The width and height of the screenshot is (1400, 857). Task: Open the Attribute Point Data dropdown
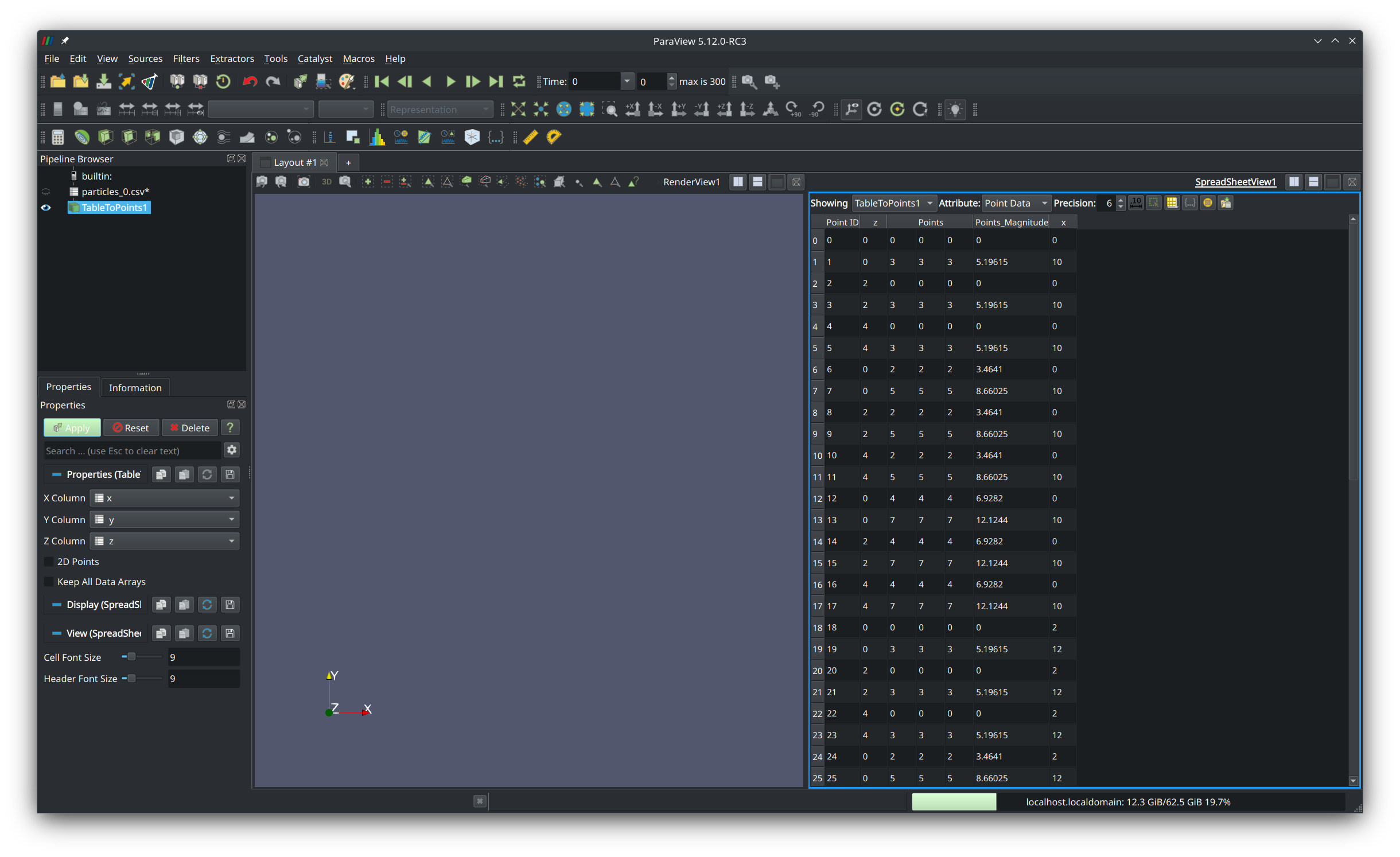(x=1017, y=203)
